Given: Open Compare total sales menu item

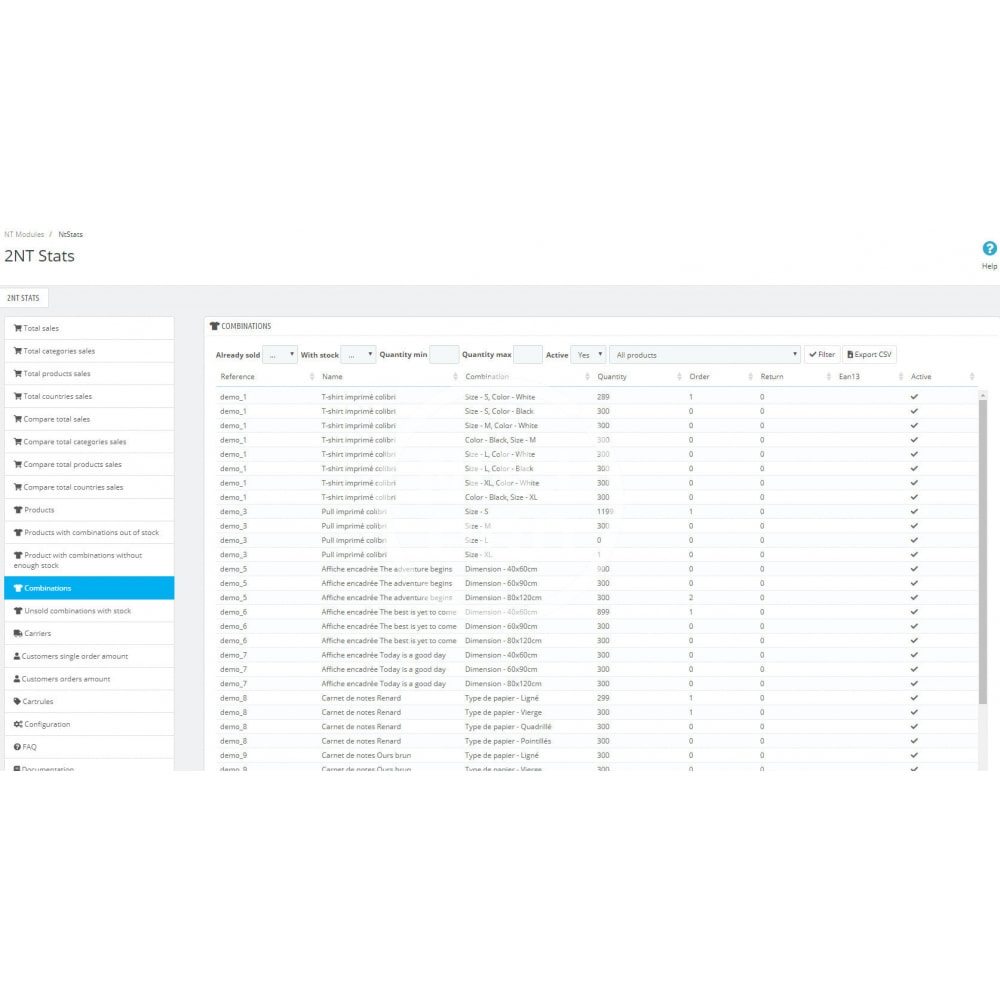Looking at the screenshot, I should [89, 419].
